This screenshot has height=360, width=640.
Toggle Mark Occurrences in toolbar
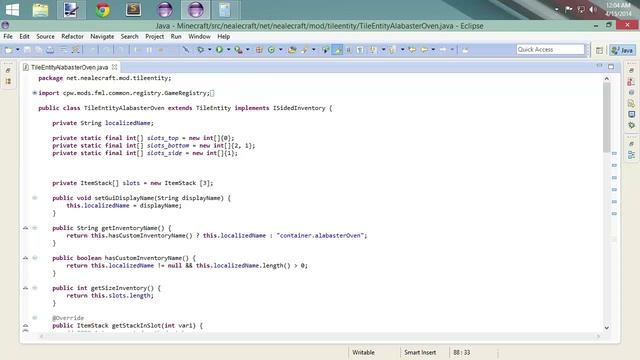(x=337, y=50)
